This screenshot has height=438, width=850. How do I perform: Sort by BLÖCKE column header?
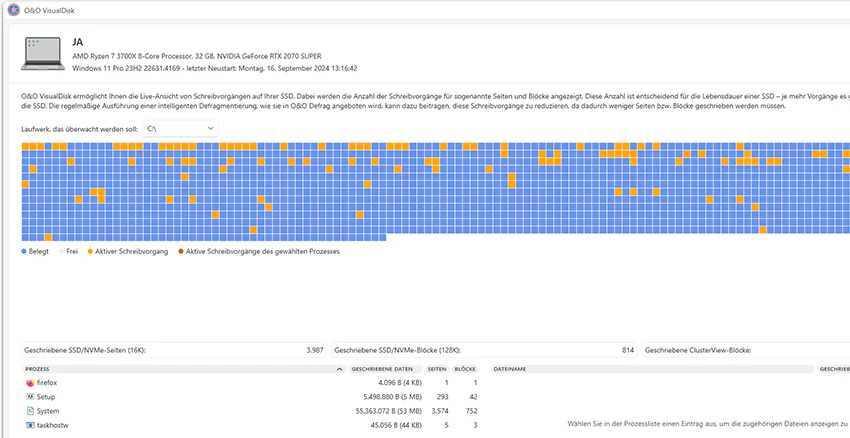465,369
